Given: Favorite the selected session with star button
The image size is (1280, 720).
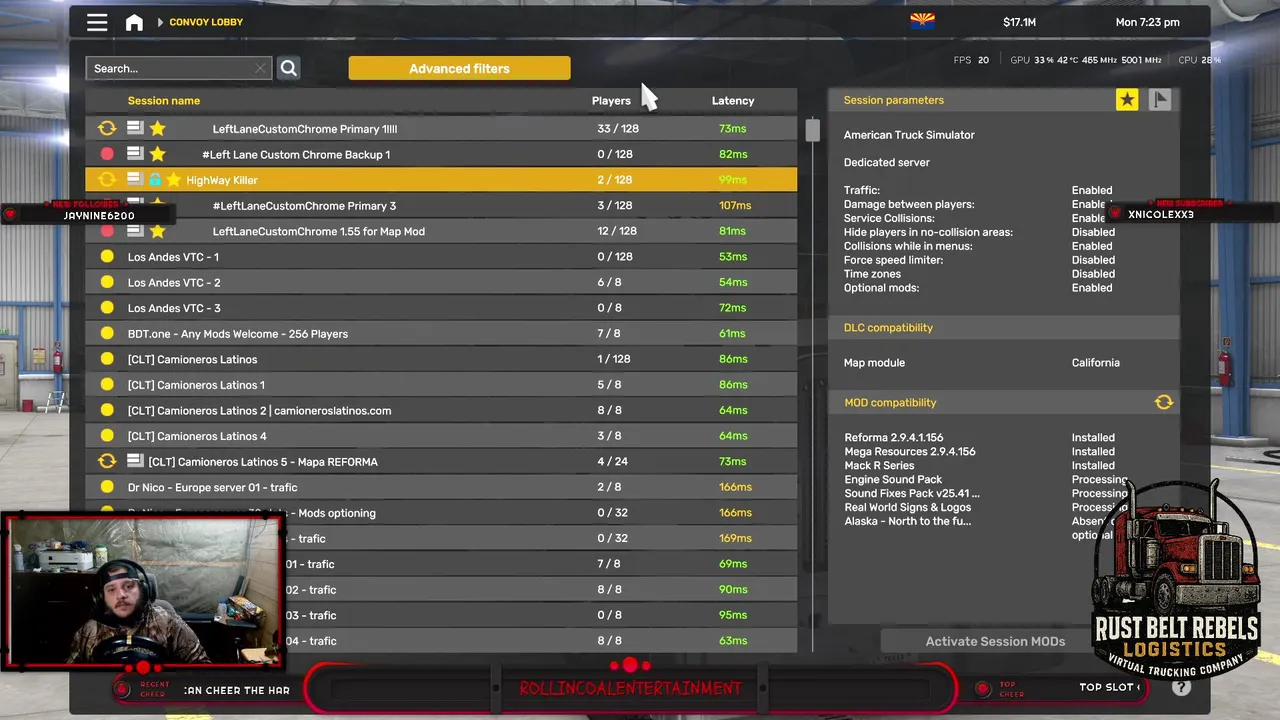Looking at the screenshot, I should coord(1127,99).
